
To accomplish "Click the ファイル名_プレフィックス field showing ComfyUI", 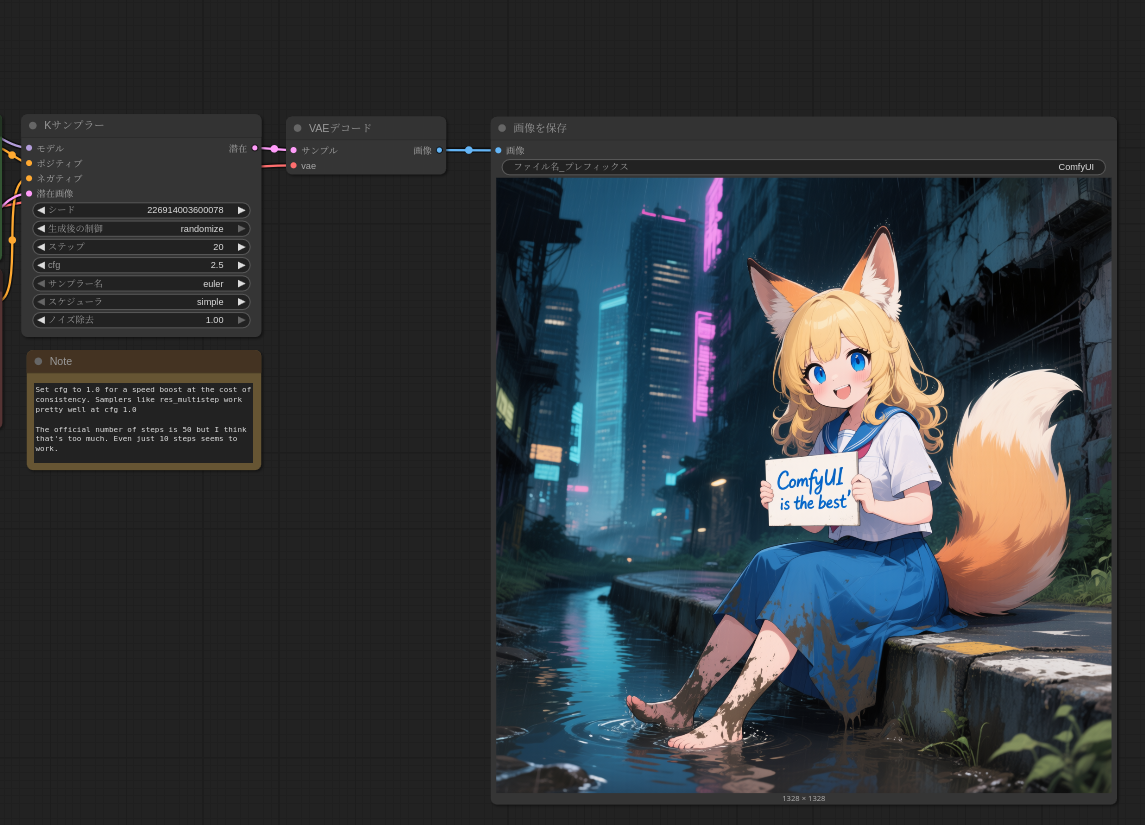I will [x=803, y=167].
